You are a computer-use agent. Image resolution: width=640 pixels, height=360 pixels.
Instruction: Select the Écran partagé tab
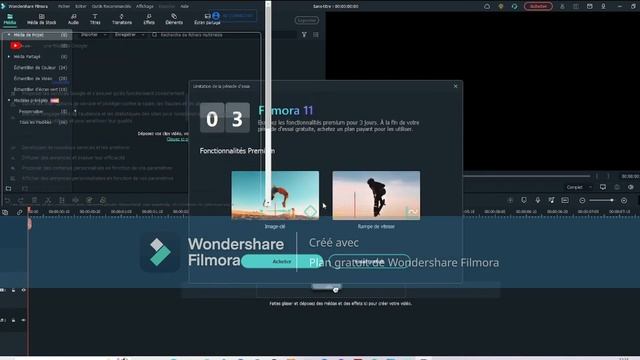click(x=207, y=19)
